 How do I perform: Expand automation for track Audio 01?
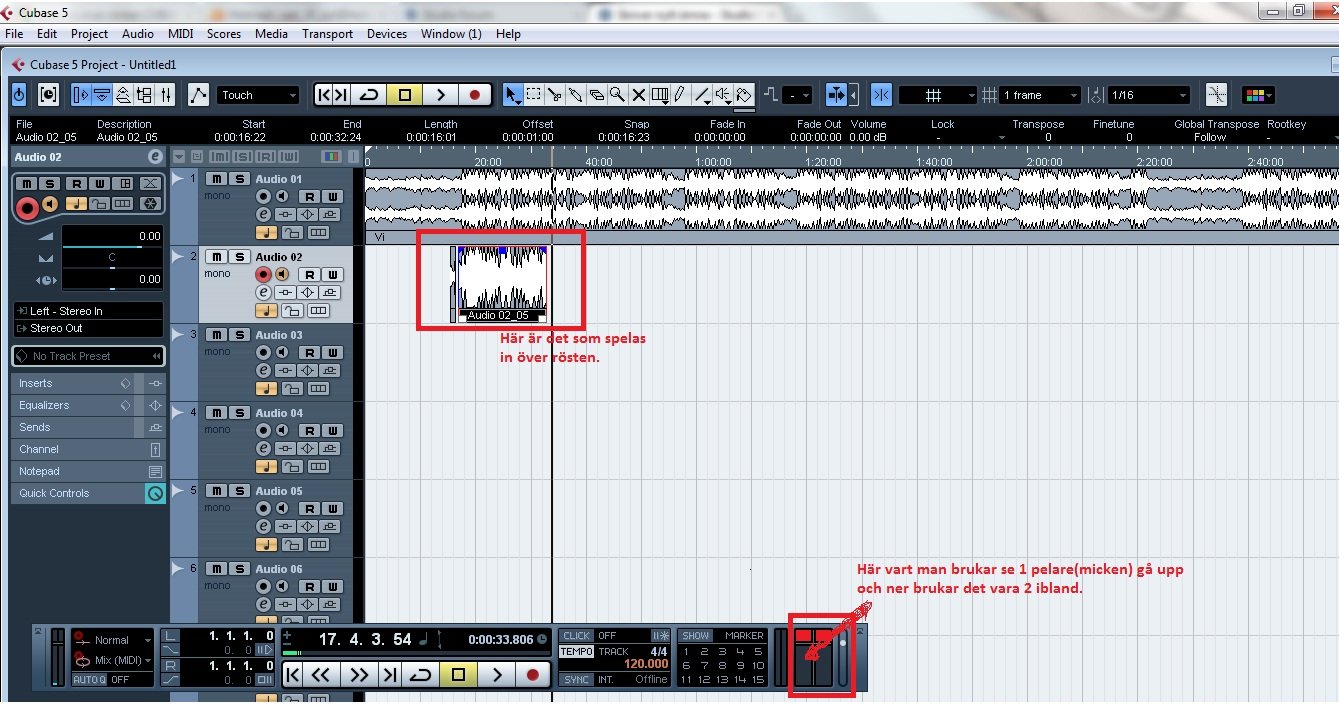pyautogui.click(x=178, y=178)
